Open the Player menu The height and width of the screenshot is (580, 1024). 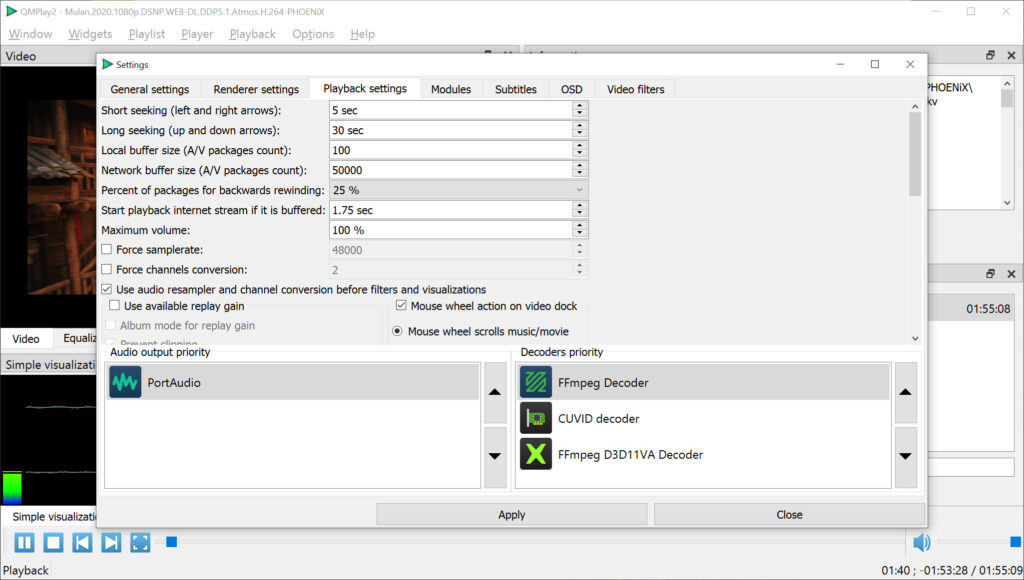click(x=197, y=34)
